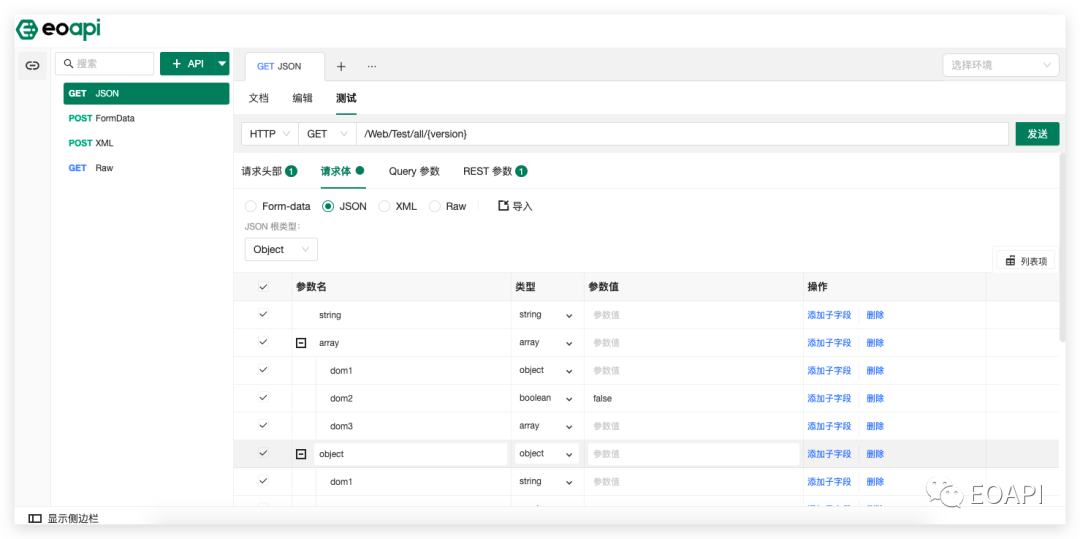1080x539 pixels.
Task: Click the 列表项 table columns icon
Action: [1010, 261]
